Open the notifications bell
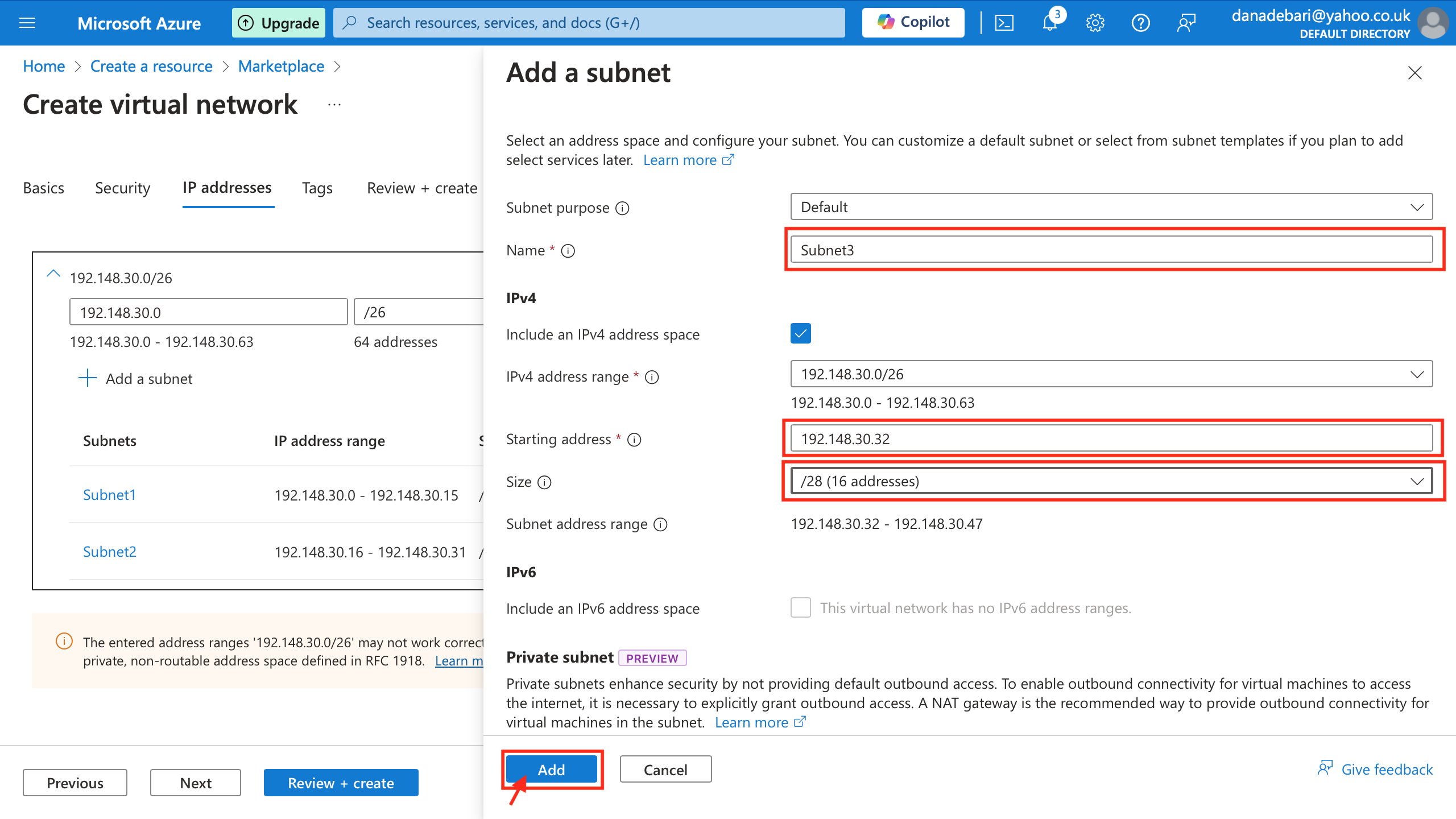 pos(1049,23)
